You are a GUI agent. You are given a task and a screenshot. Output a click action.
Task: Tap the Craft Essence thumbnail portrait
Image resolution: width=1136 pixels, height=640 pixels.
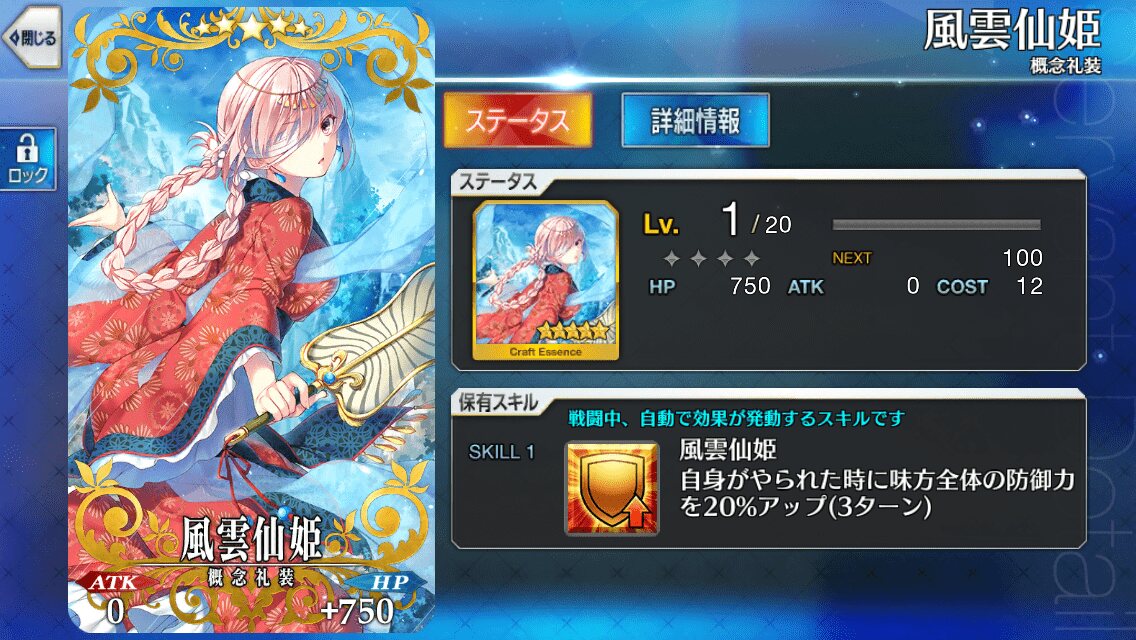pyautogui.click(x=546, y=280)
